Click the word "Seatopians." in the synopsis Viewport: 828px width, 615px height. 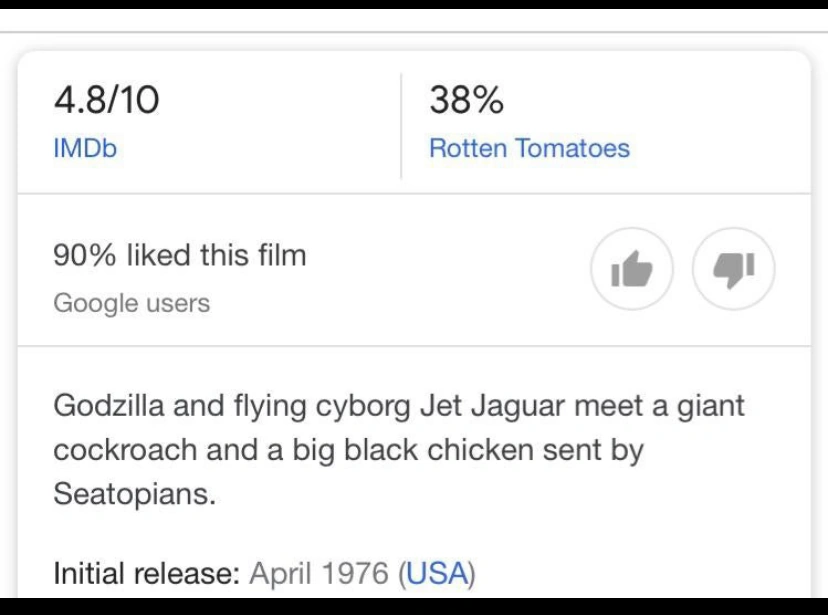(x=134, y=493)
